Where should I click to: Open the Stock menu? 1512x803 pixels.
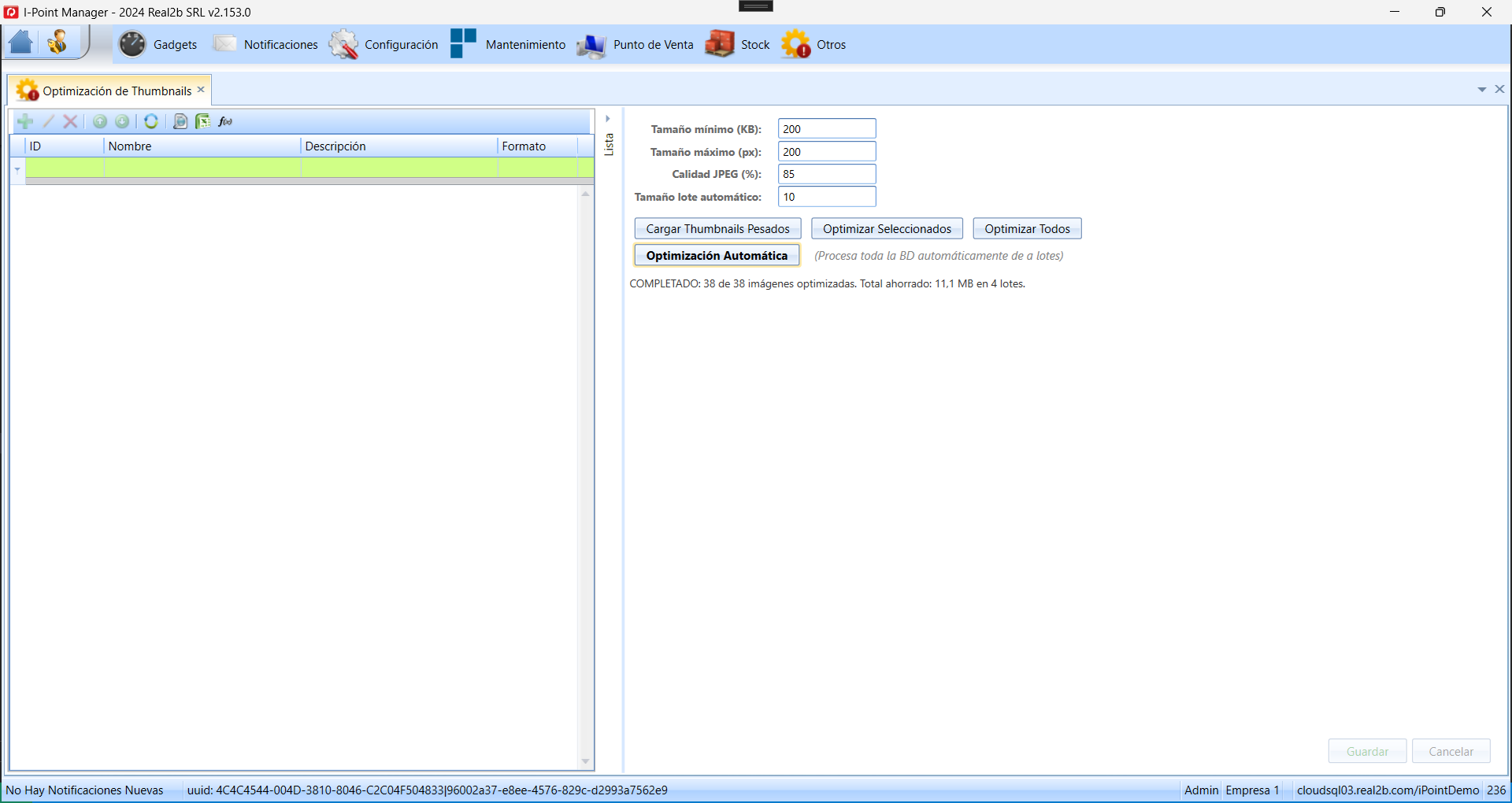pyautogui.click(x=755, y=45)
